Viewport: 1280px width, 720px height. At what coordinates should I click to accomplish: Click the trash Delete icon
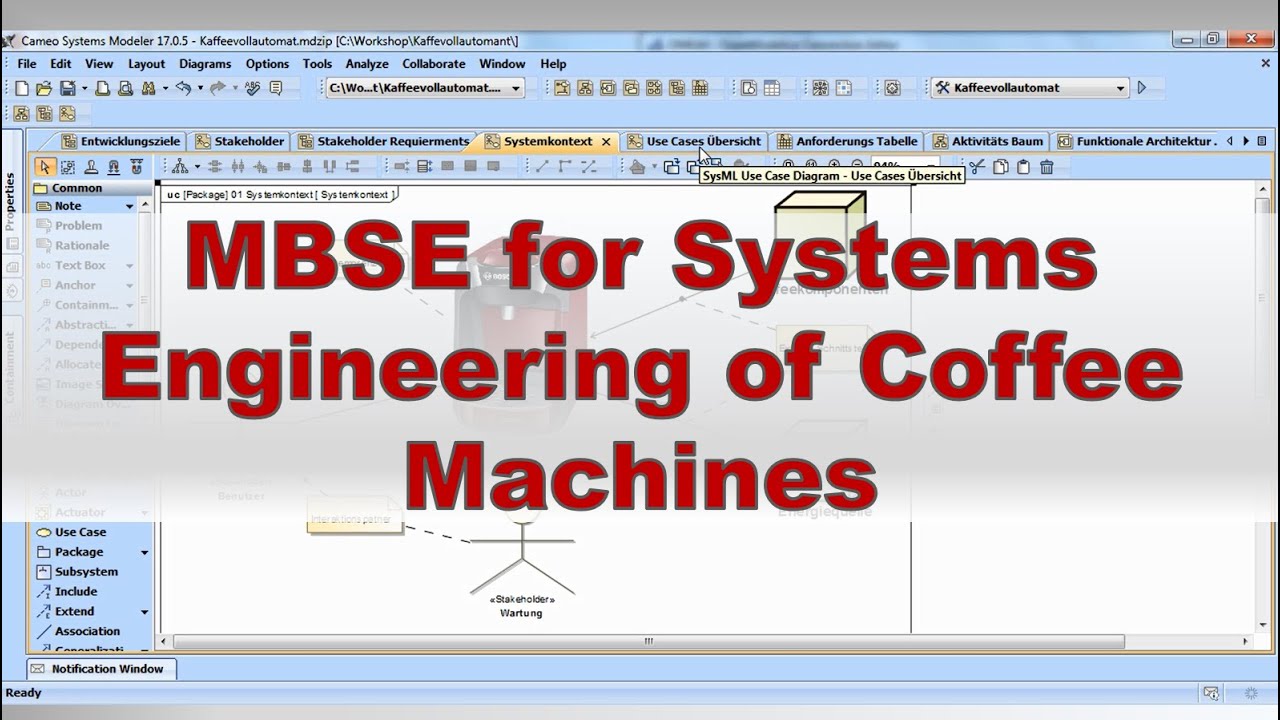tap(1047, 167)
